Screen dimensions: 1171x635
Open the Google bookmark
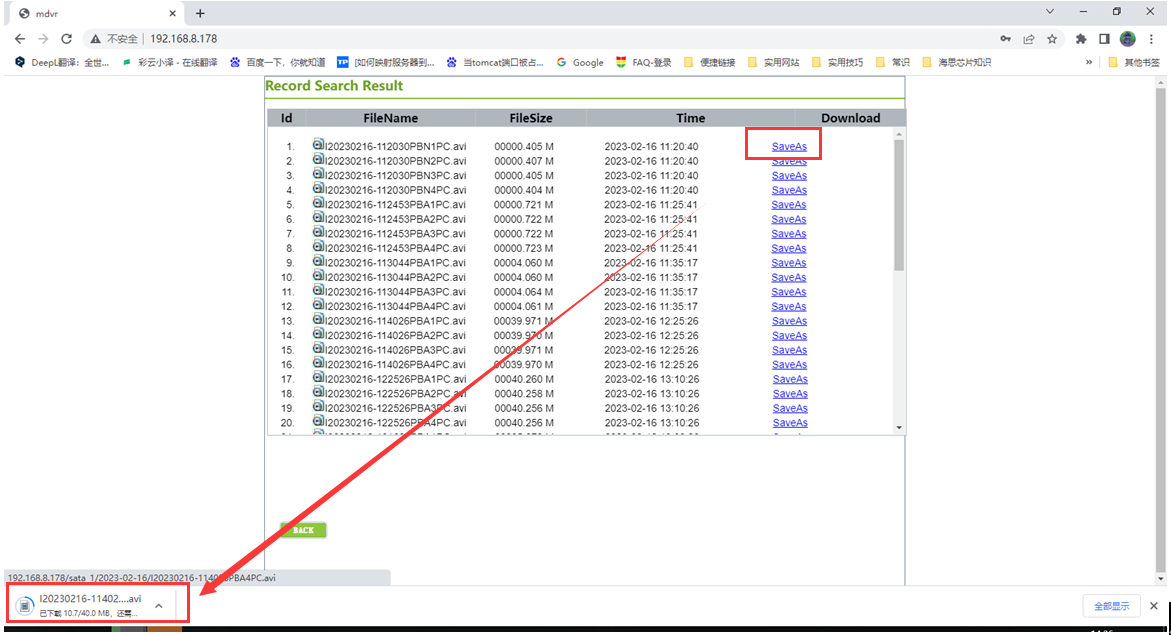(580, 63)
